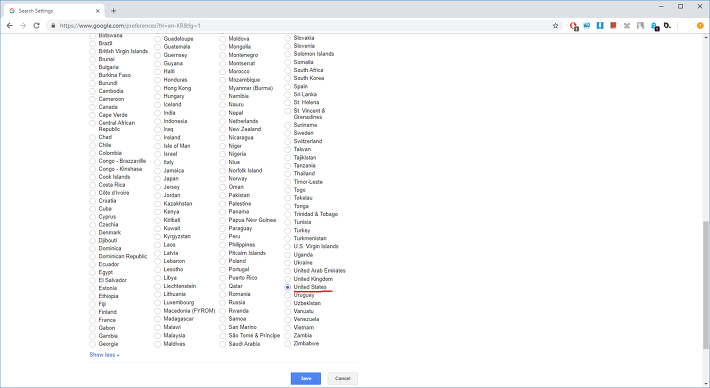The image size is (710, 388).
Task: Select the United Kingdom region
Action: click(288, 279)
